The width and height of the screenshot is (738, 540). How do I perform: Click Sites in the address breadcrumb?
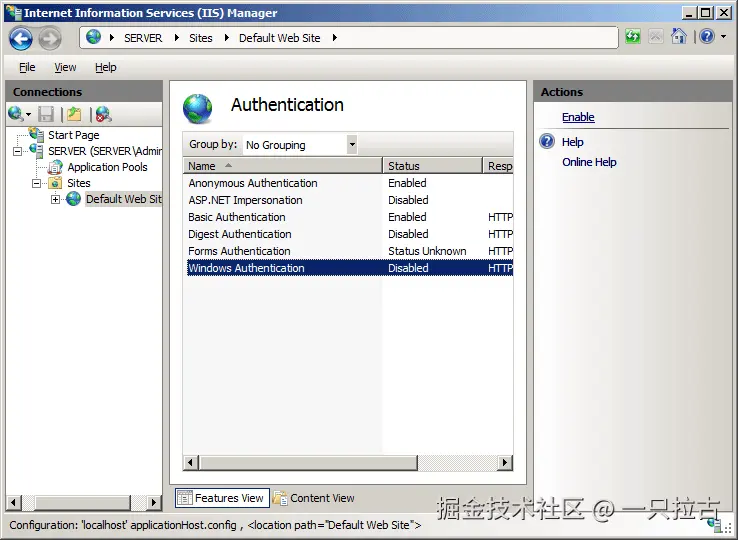tap(201, 38)
